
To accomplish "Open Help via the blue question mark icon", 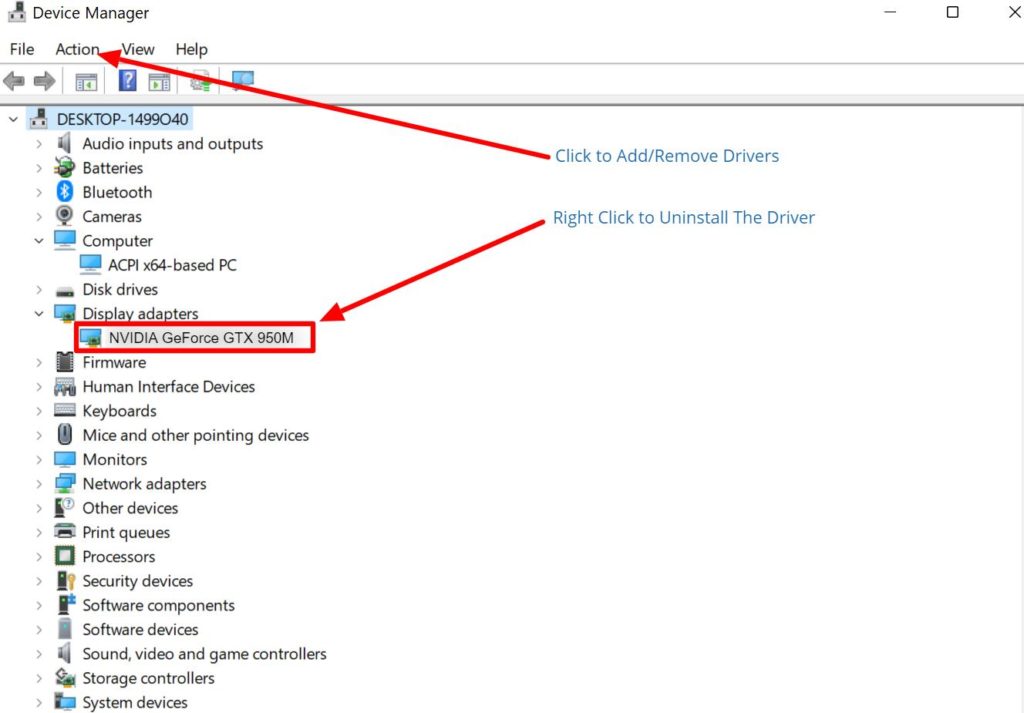I will [x=127, y=81].
